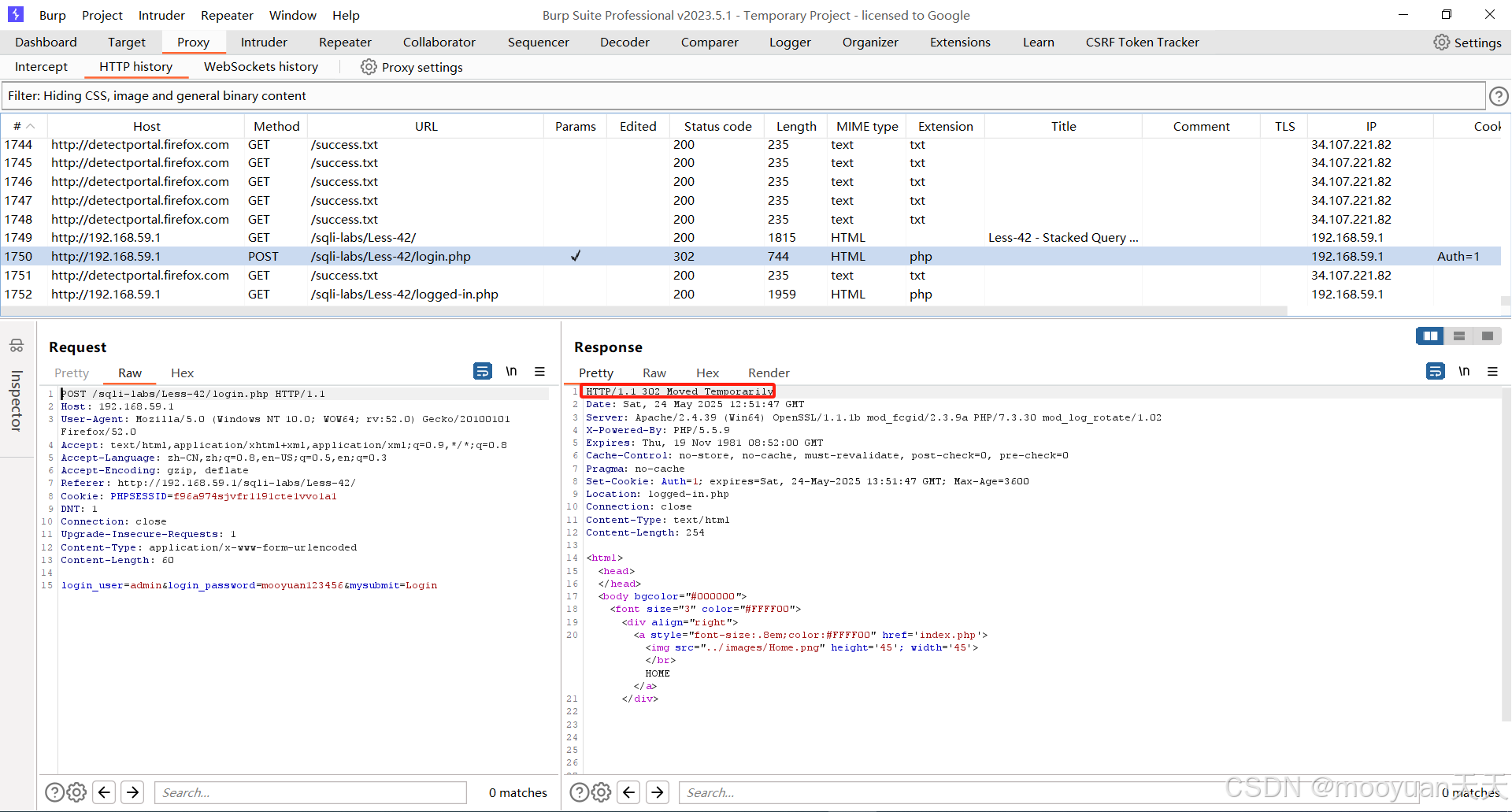Image resolution: width=1512 pixels, height=812 pixels.
Task: Open the Settings gear icon
Action: point(1441,43)
